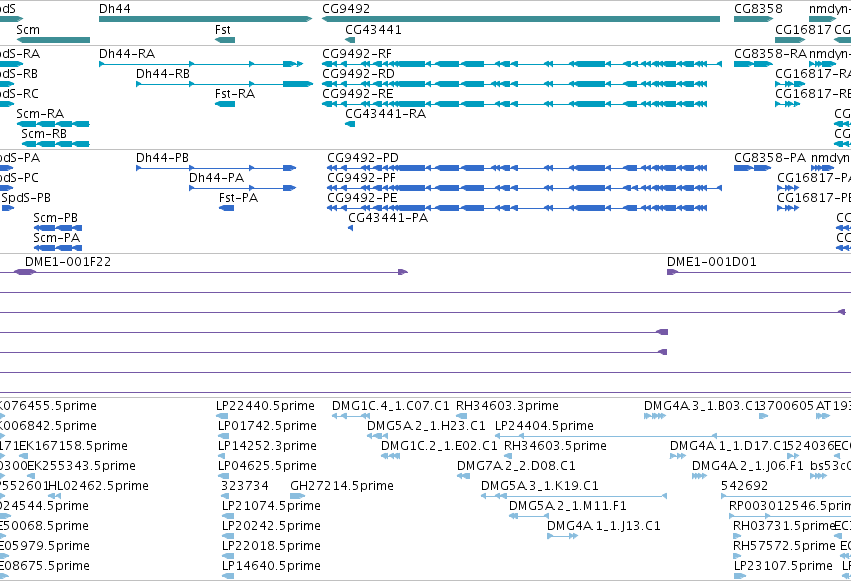Click the Scm gene bar
Image resolution: width=851 pixels, height=581 pixels.
click(x=53, y=40)
